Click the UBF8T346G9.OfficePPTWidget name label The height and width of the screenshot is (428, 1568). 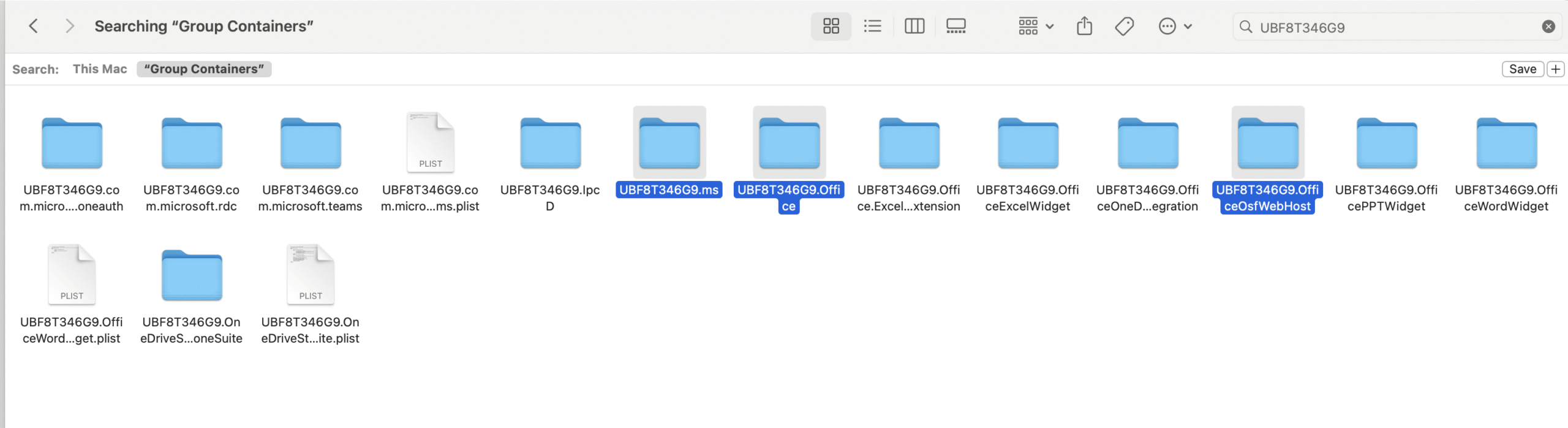[1386, 198]
